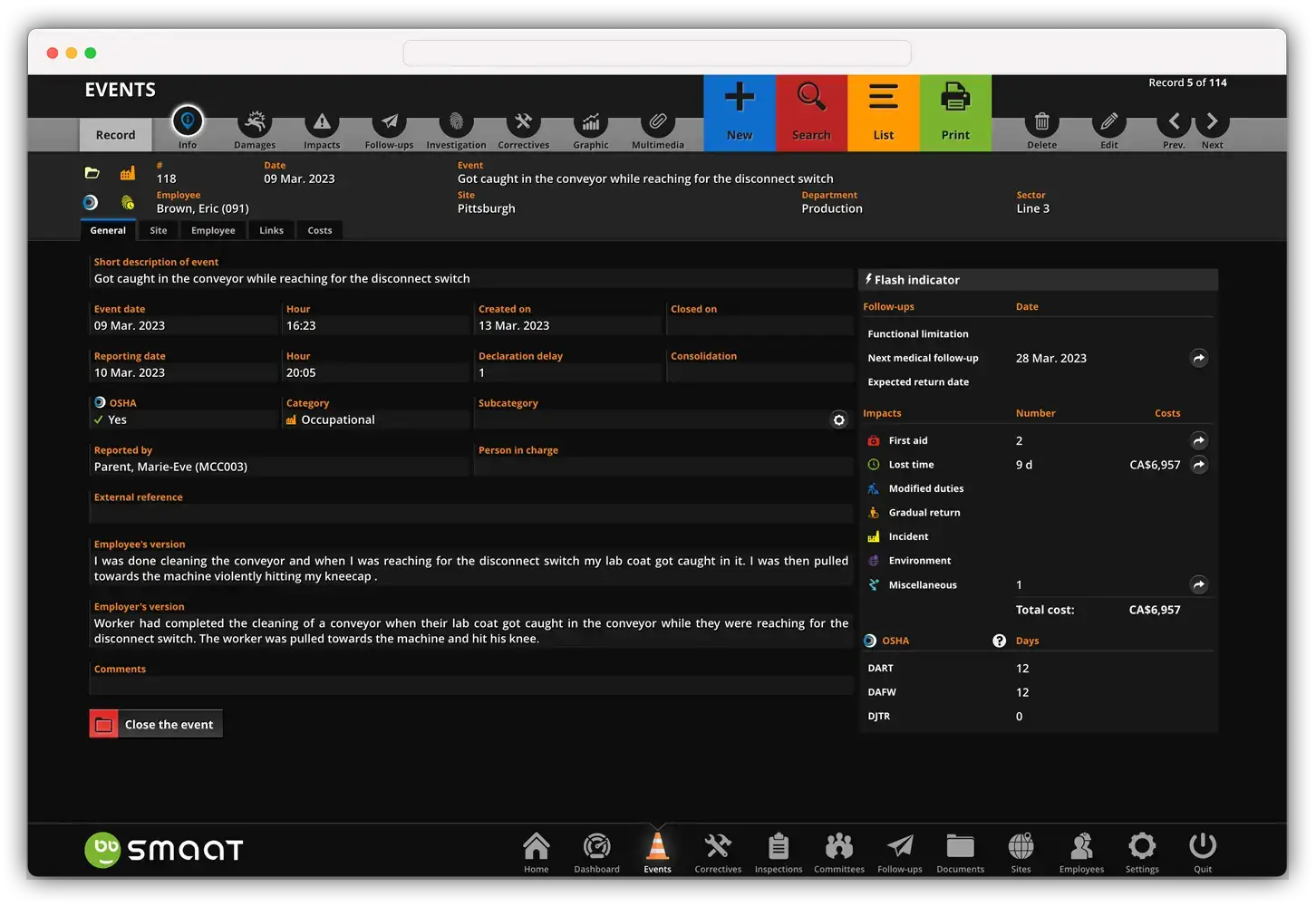The height and width of the screenshot is (906, 1316).
Task: Click the DART days value row
Action: pos(1039,668)
